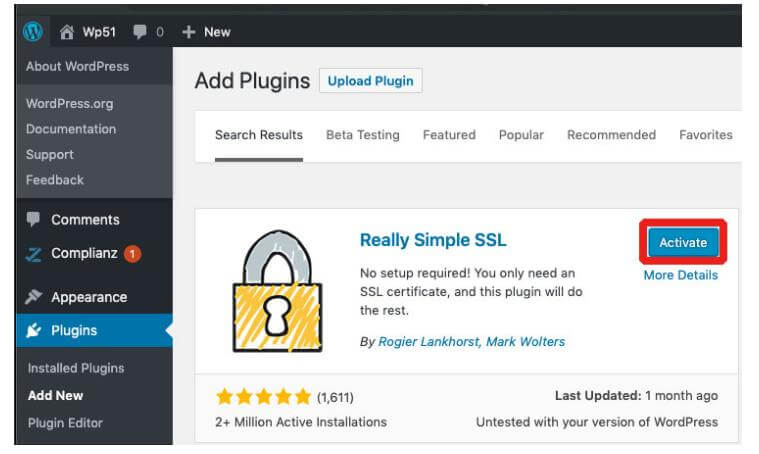This screenshot has width=759, height=454.
Task: Open the WordPress logo menu
Action: tap(33, 32)
